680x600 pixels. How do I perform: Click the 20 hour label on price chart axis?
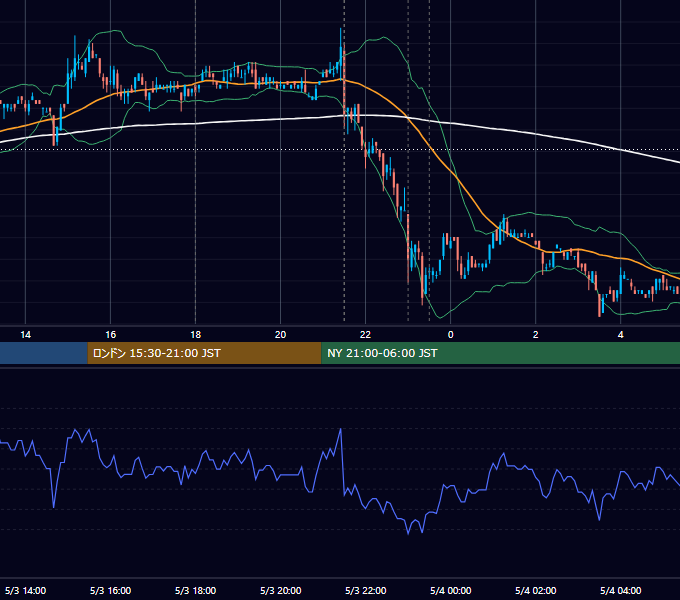pyautogui.click(x=281, y=335)
